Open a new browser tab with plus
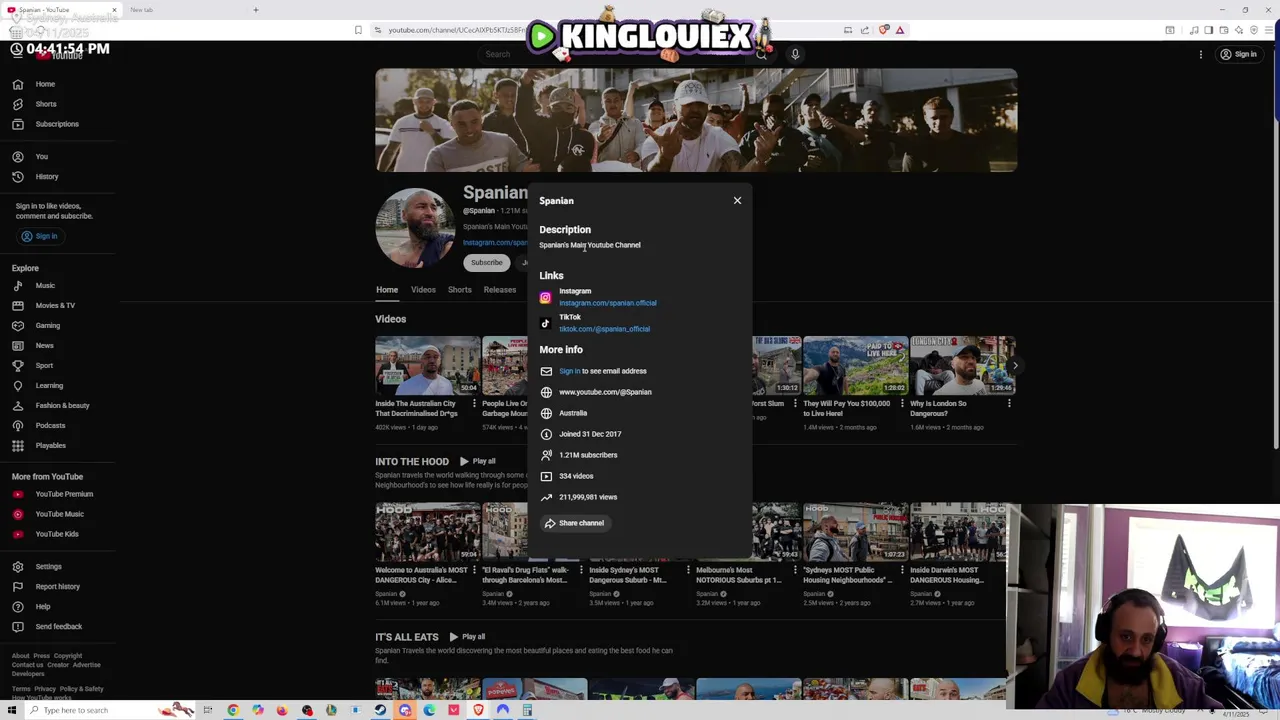 click(x=256, y=10)
